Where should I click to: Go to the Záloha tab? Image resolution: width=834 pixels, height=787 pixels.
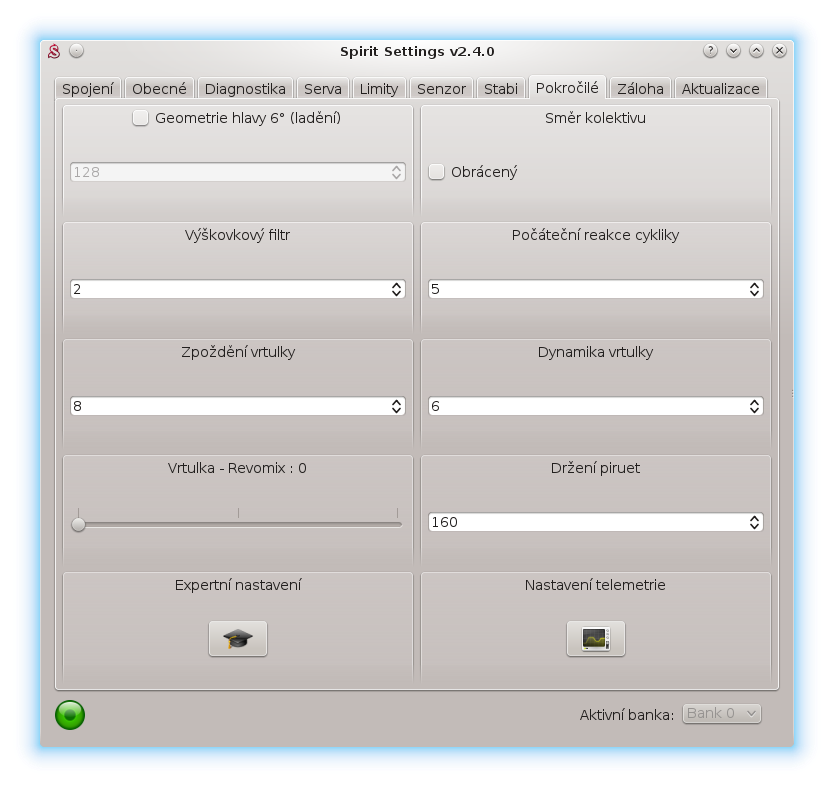[x=640, y=89]
